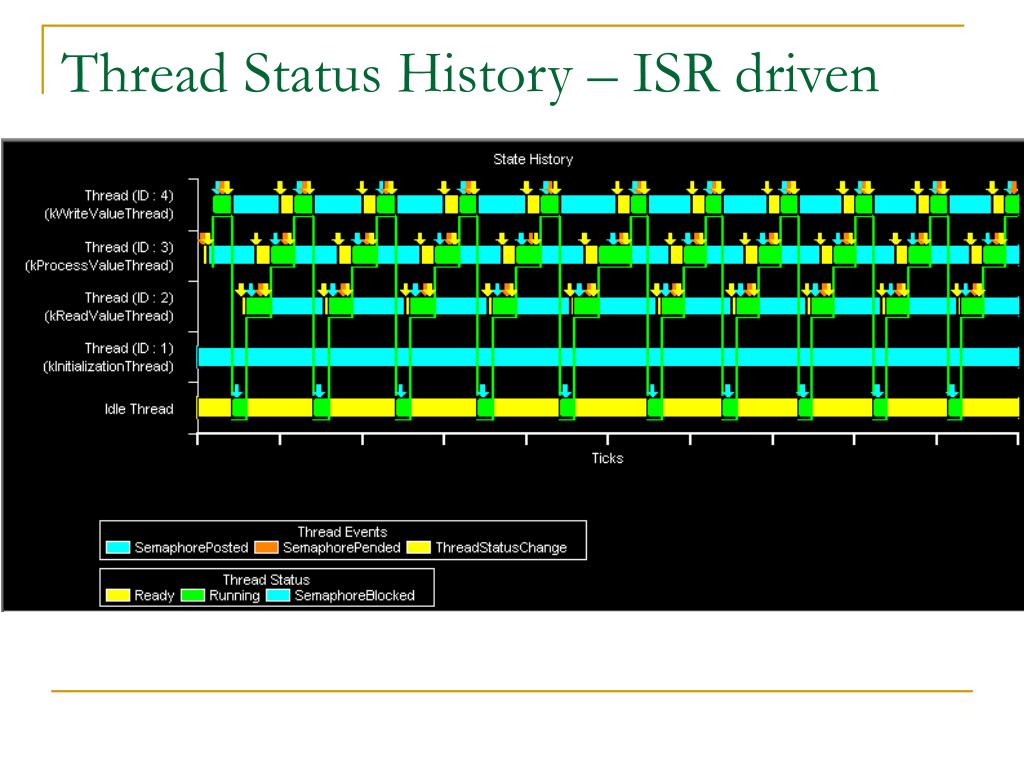1024x768 pixels.
Task: Select the '(kWriteValueThread)' label
Action: coord(108,214)
